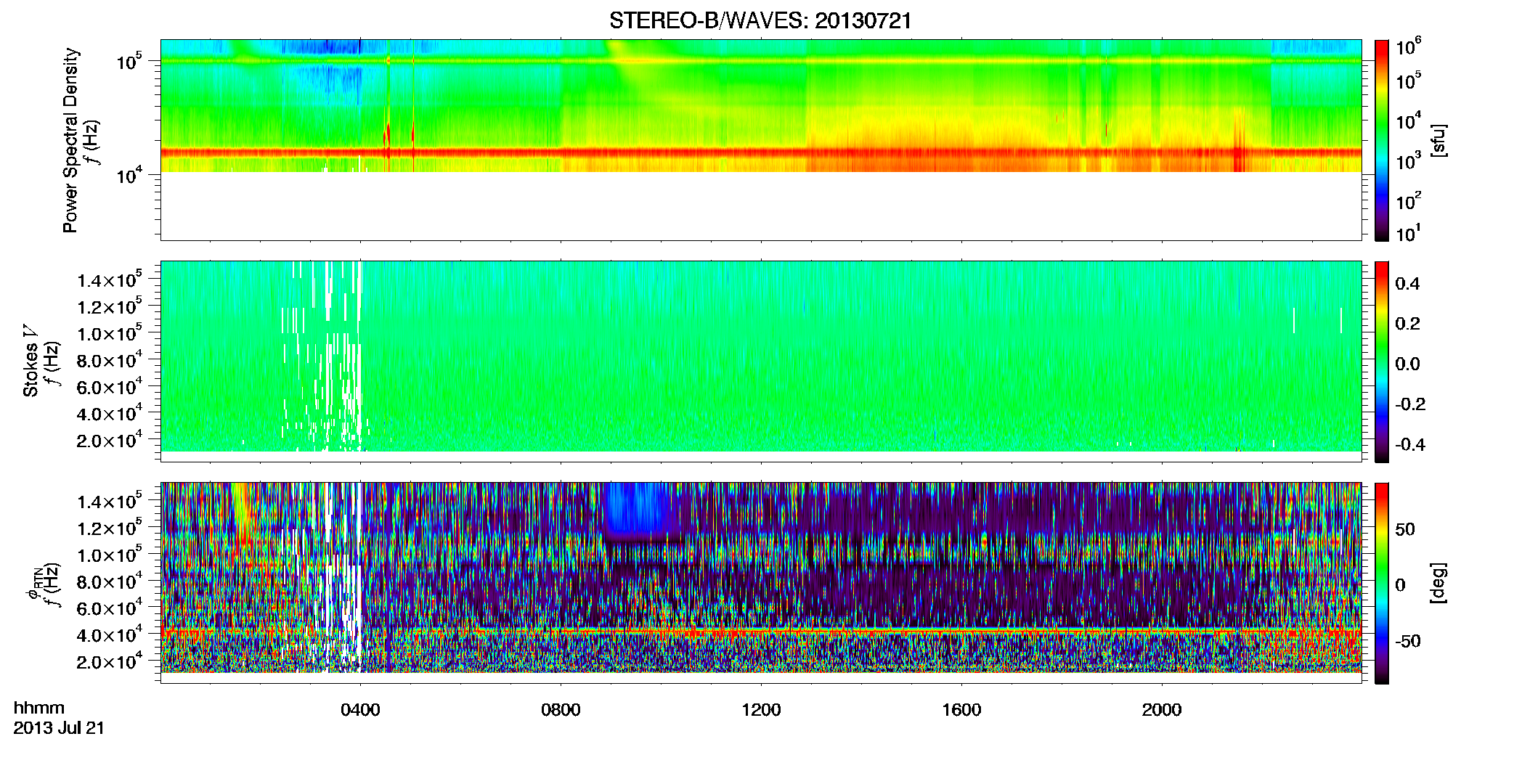The width and height of the screenshot is (1522, 784).
Task: Click the top panel power spectral density colorbar
Action: coord(1382,140)
